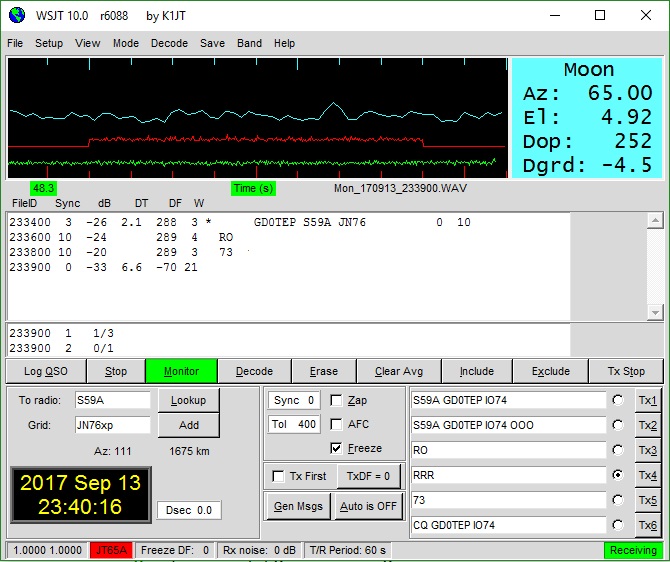Open the Mode menu

pyautogui.click(x=126, y=43)
